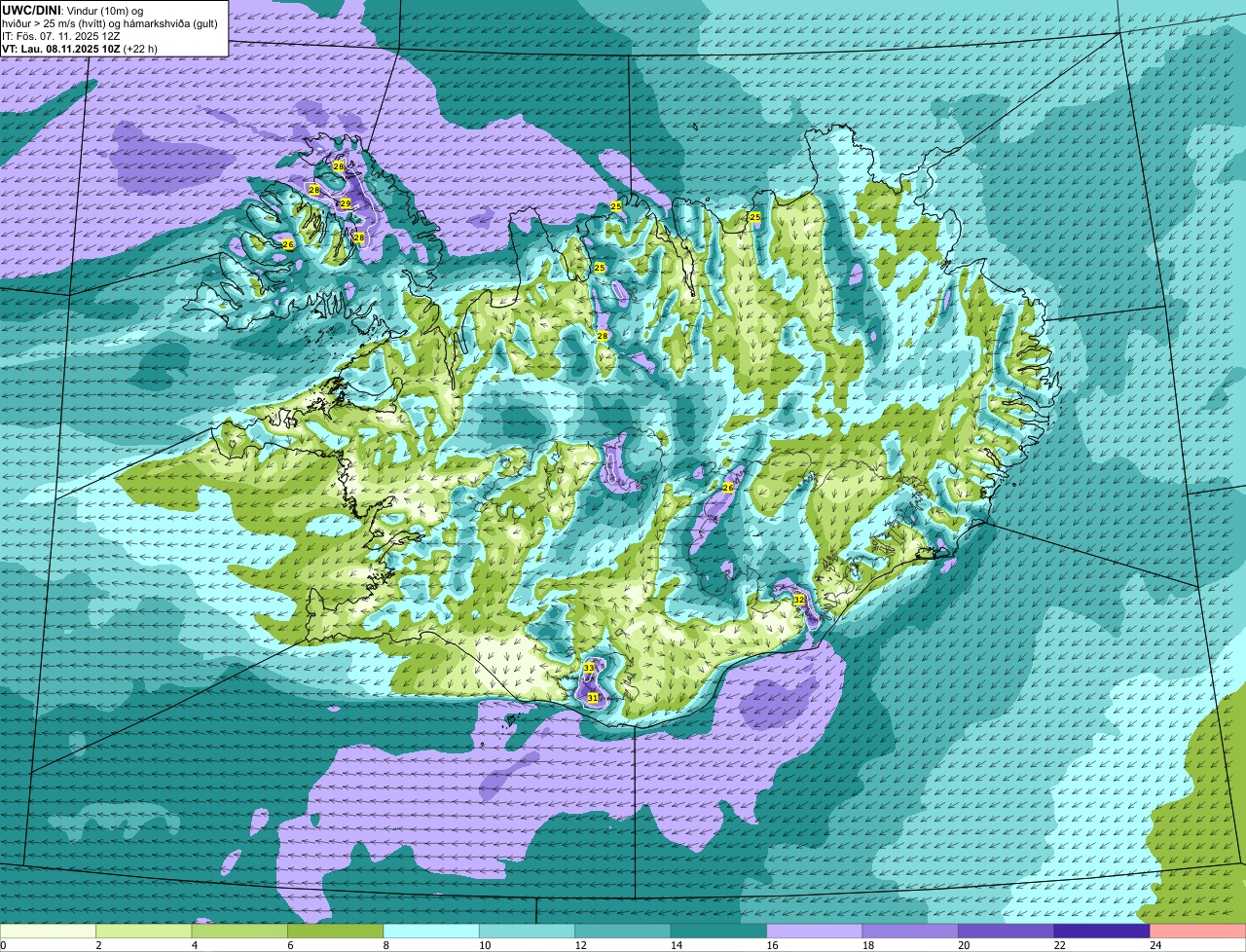The width and height of the screenshot is (1246, 952).
Task: Pick the 20–22 m/s violet legend swatch
Action: click(1007, 931)
